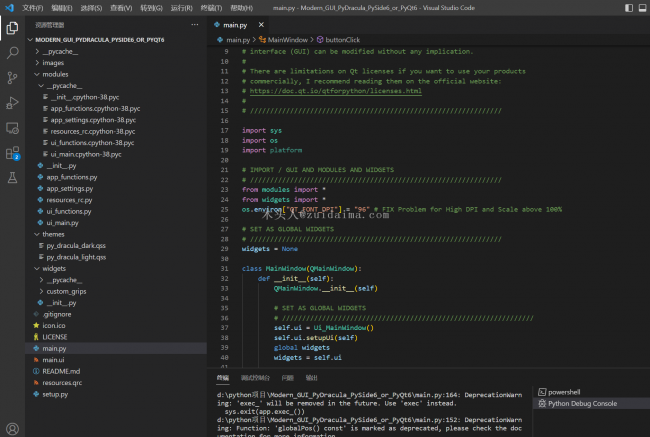Collapse the widgets folder
The width and height of the screenshot is (650, 437).
tap(55, 268)
